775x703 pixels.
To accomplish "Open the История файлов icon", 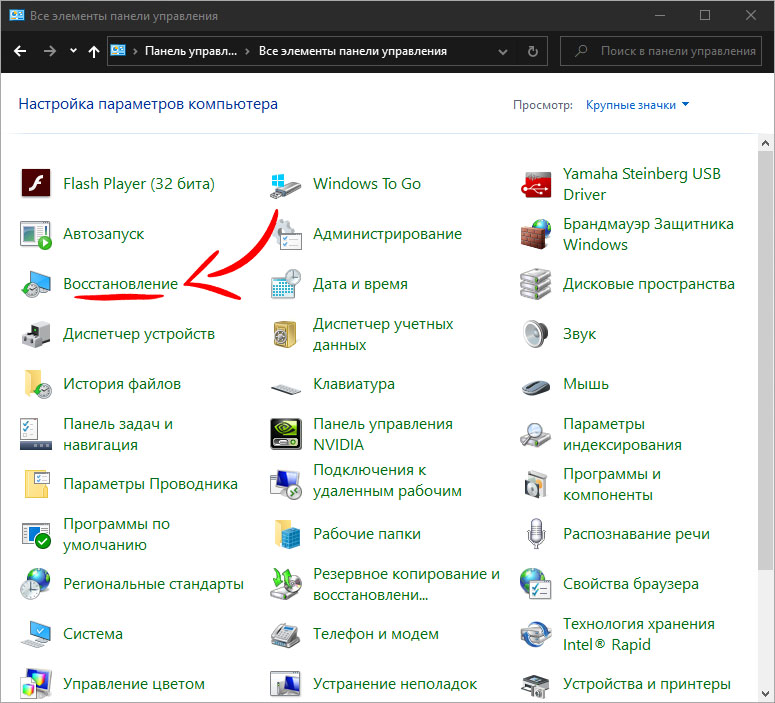I will coord(38,384).
